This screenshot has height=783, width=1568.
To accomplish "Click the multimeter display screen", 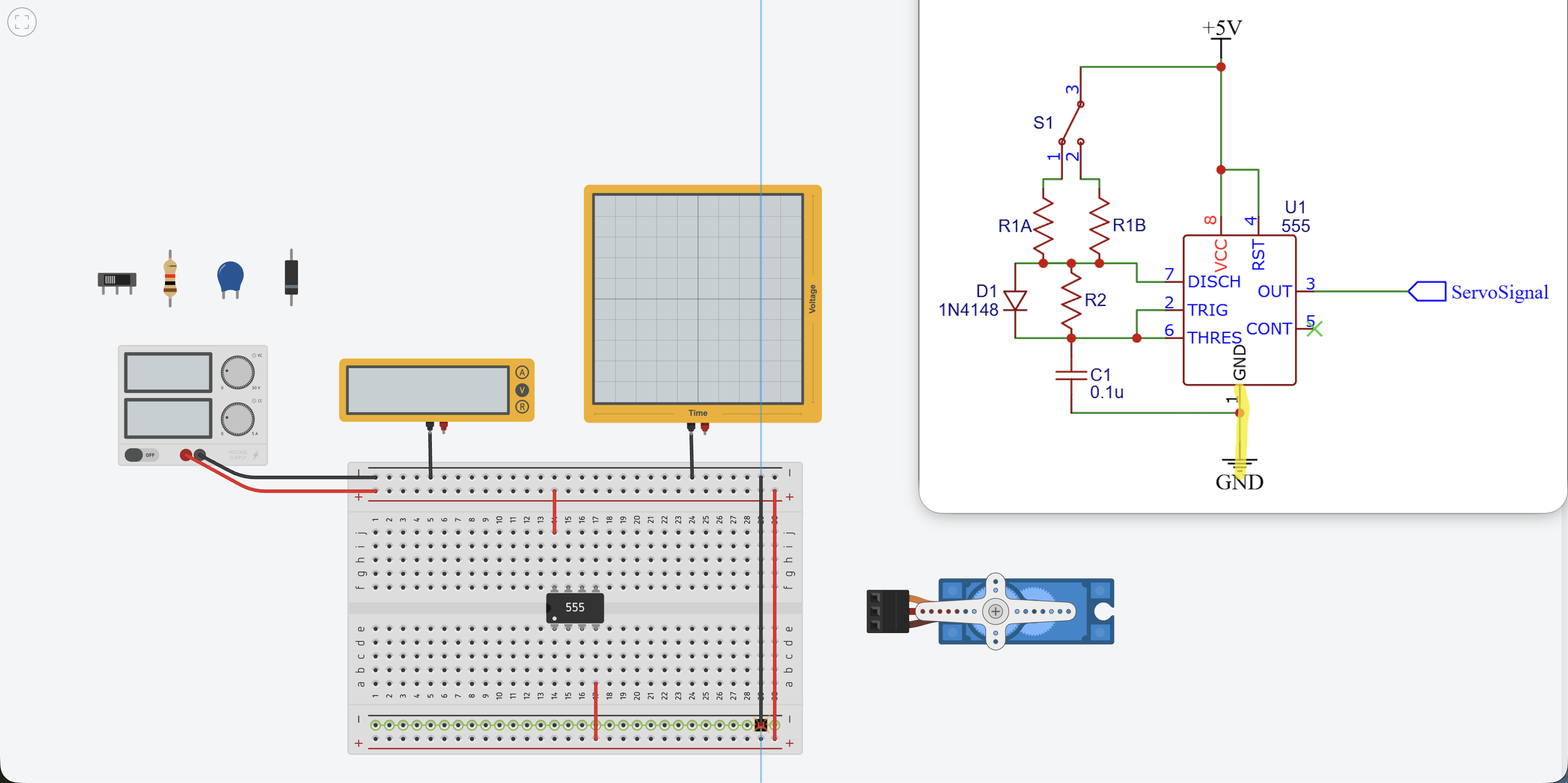I will (428, 390).
